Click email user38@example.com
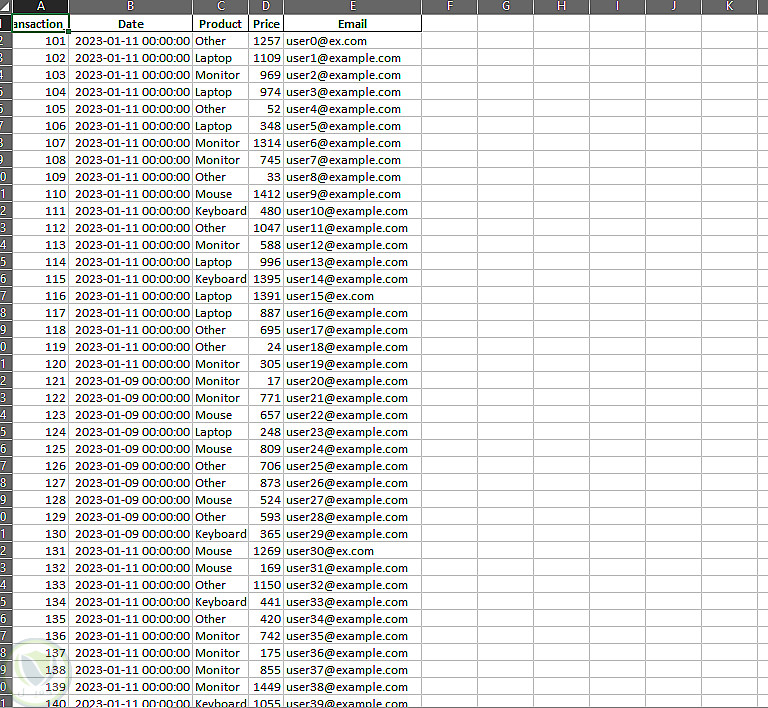The width and height of the screenshot is (768, 708). click(353, 687)
